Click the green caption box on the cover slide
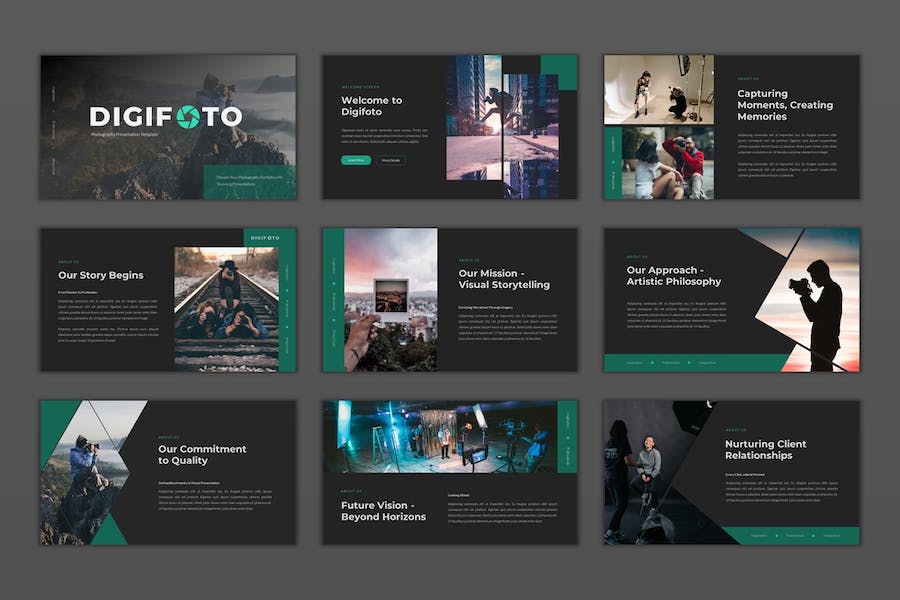Image resolution: width=900 pixels, height=600 pixels. coord(250,182)
